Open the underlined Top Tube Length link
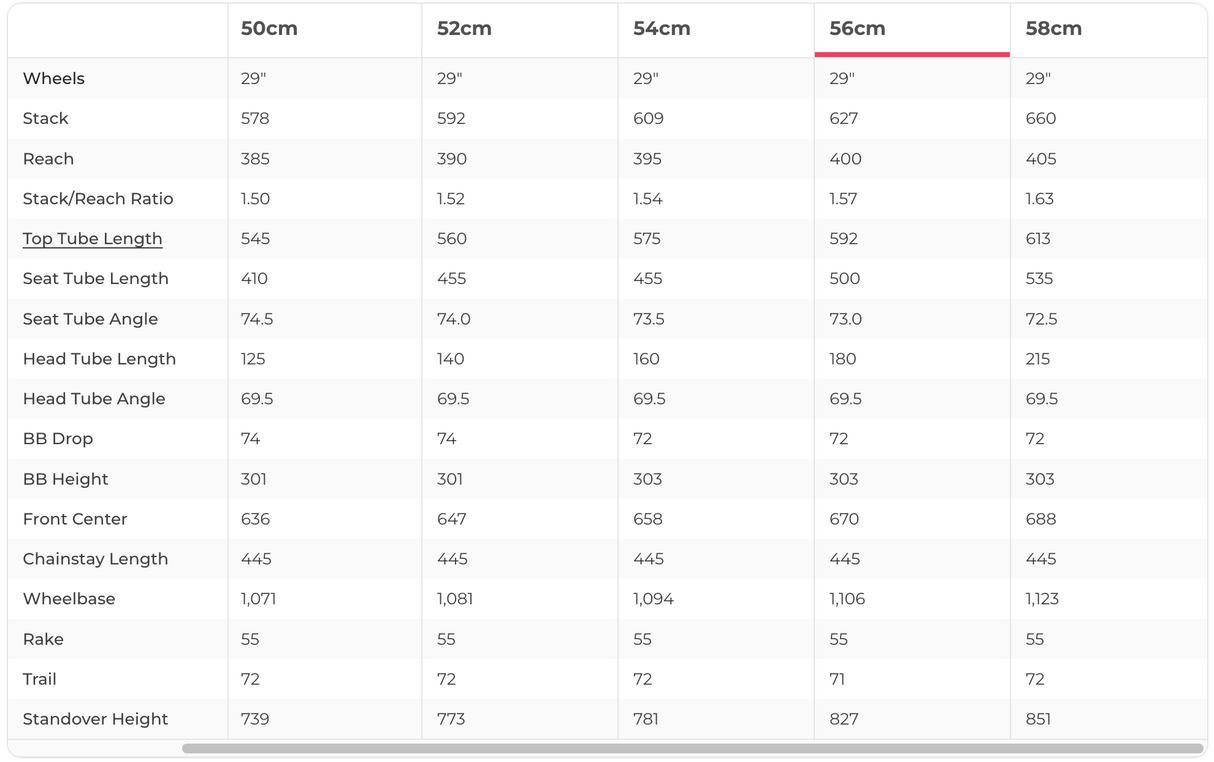The width and height of the screenshot is (1214, 762). coord(92,239)
